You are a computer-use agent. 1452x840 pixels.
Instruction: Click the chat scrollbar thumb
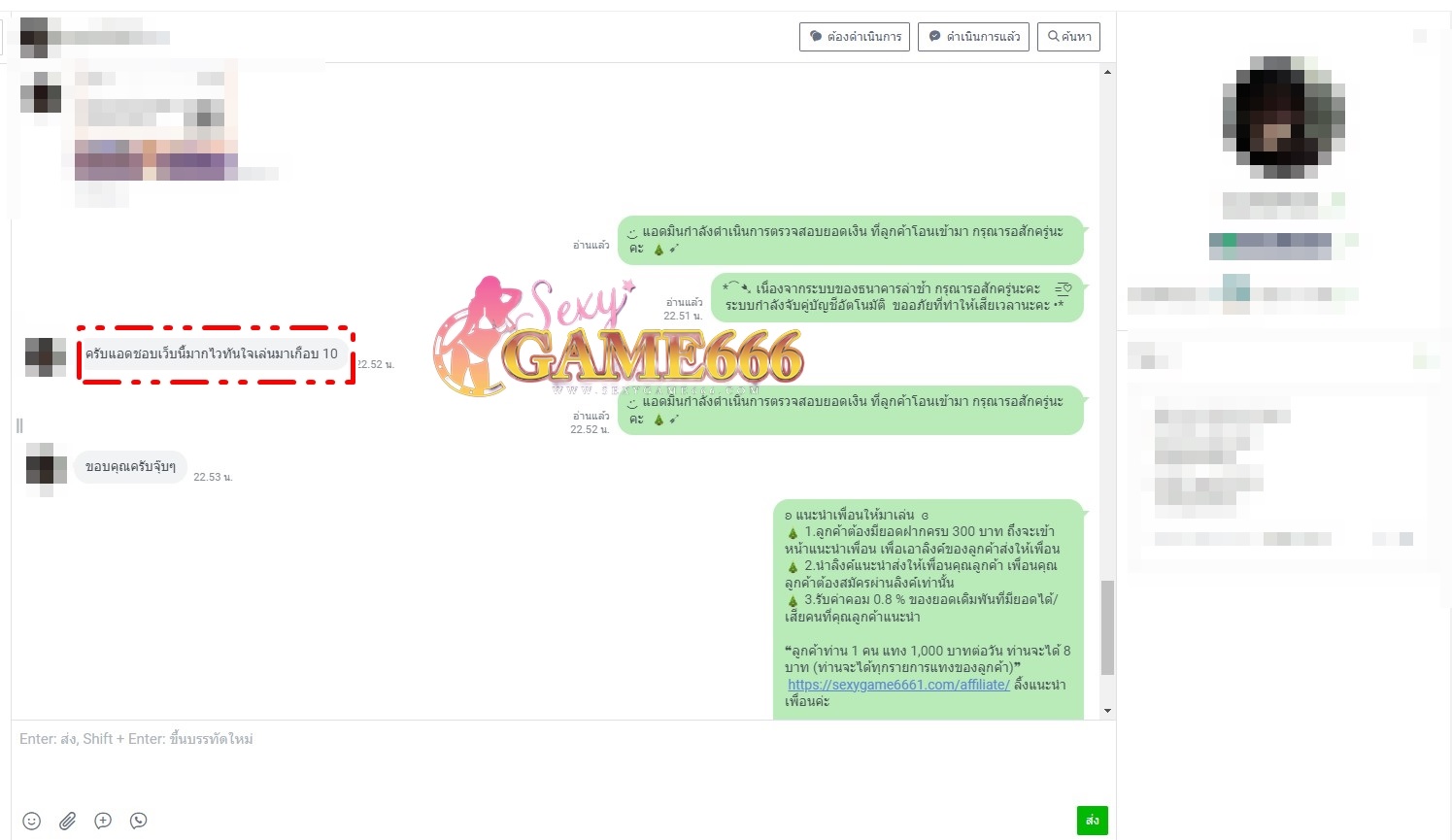click(x=1107, y=627)
